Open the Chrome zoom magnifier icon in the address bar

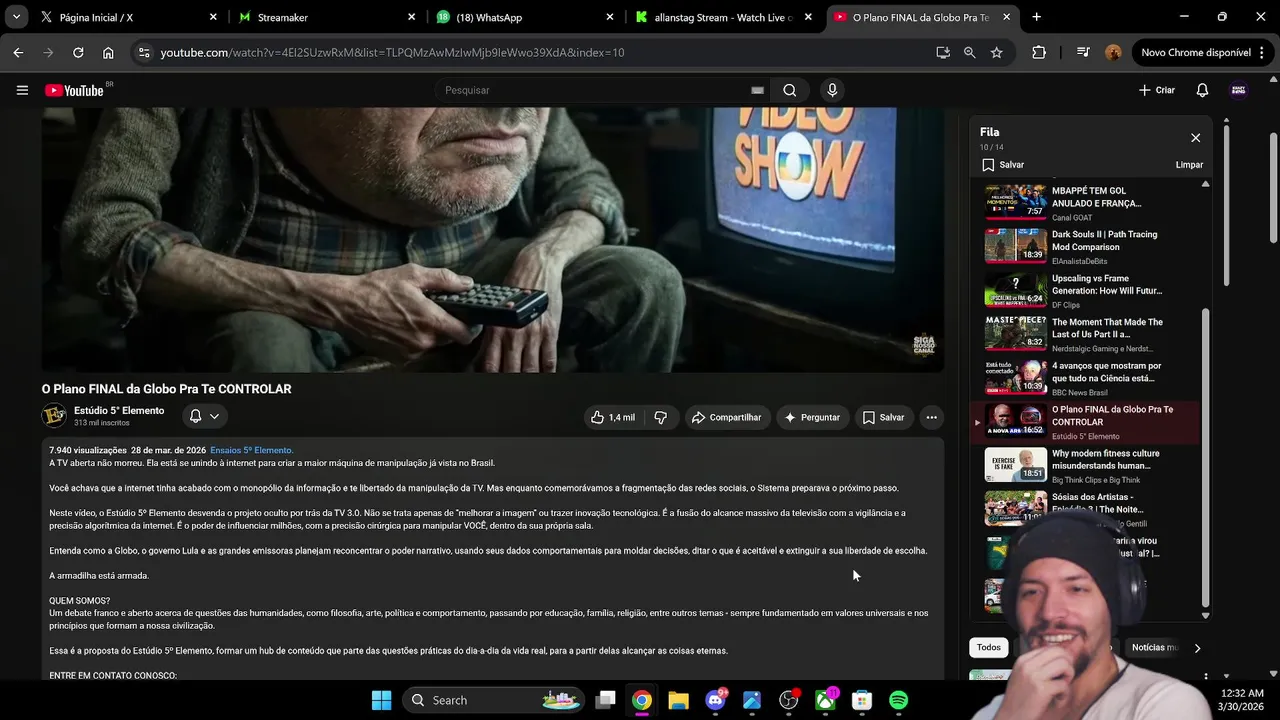click(x=969, y=52)
